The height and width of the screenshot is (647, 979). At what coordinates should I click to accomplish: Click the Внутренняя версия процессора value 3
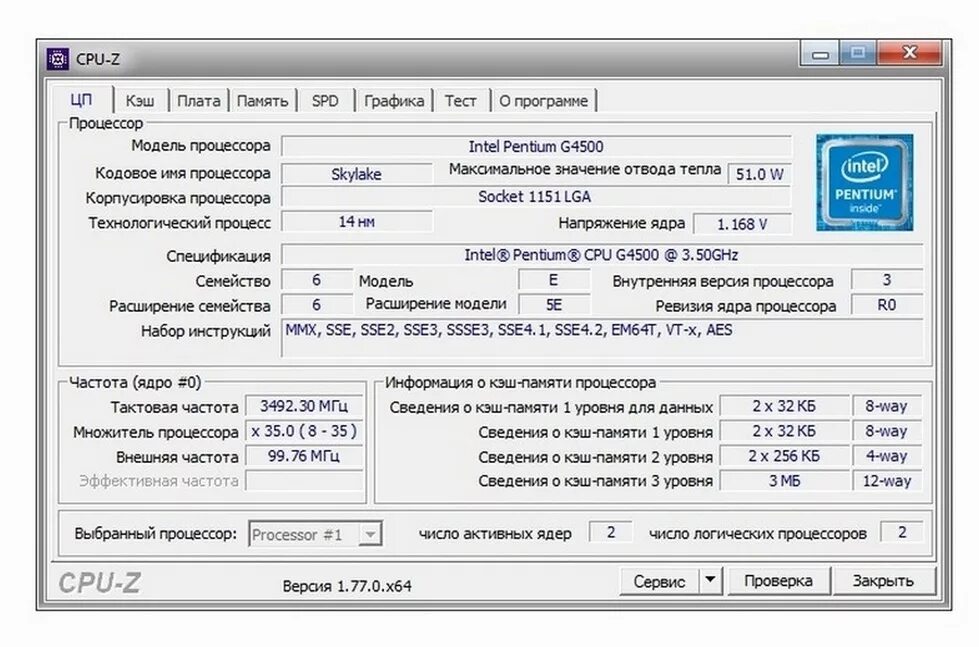887,280
